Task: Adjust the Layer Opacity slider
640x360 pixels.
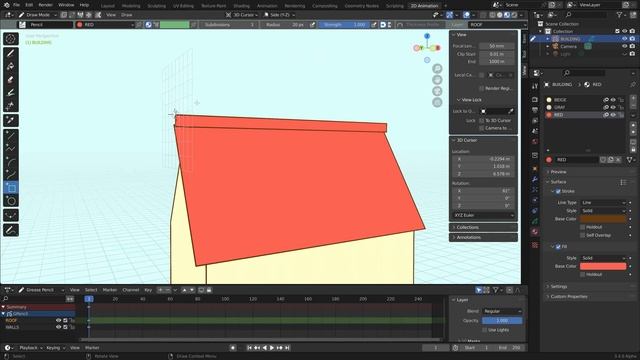Action: click(x=502, y=320)
